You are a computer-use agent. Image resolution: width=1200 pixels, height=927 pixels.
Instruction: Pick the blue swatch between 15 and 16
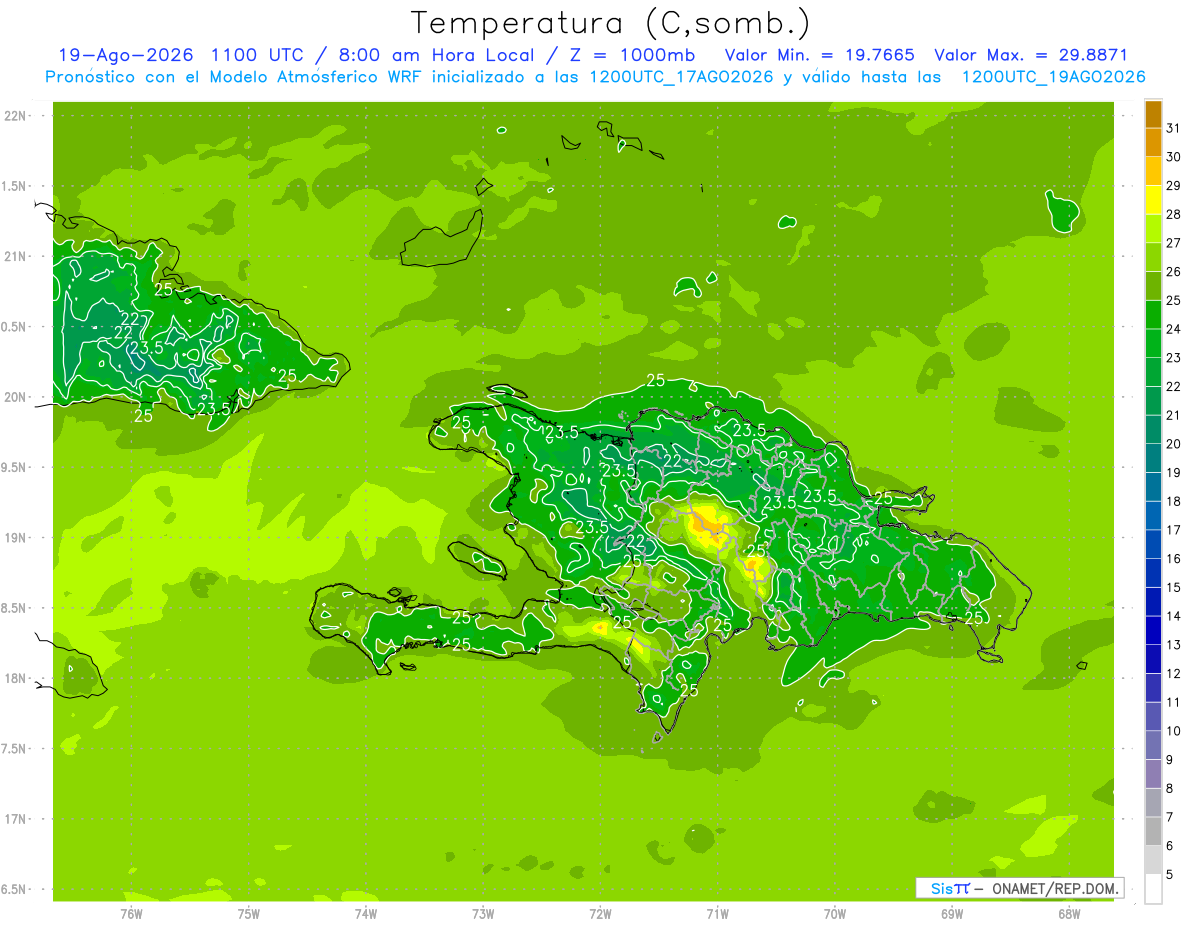click(1153, 573)
